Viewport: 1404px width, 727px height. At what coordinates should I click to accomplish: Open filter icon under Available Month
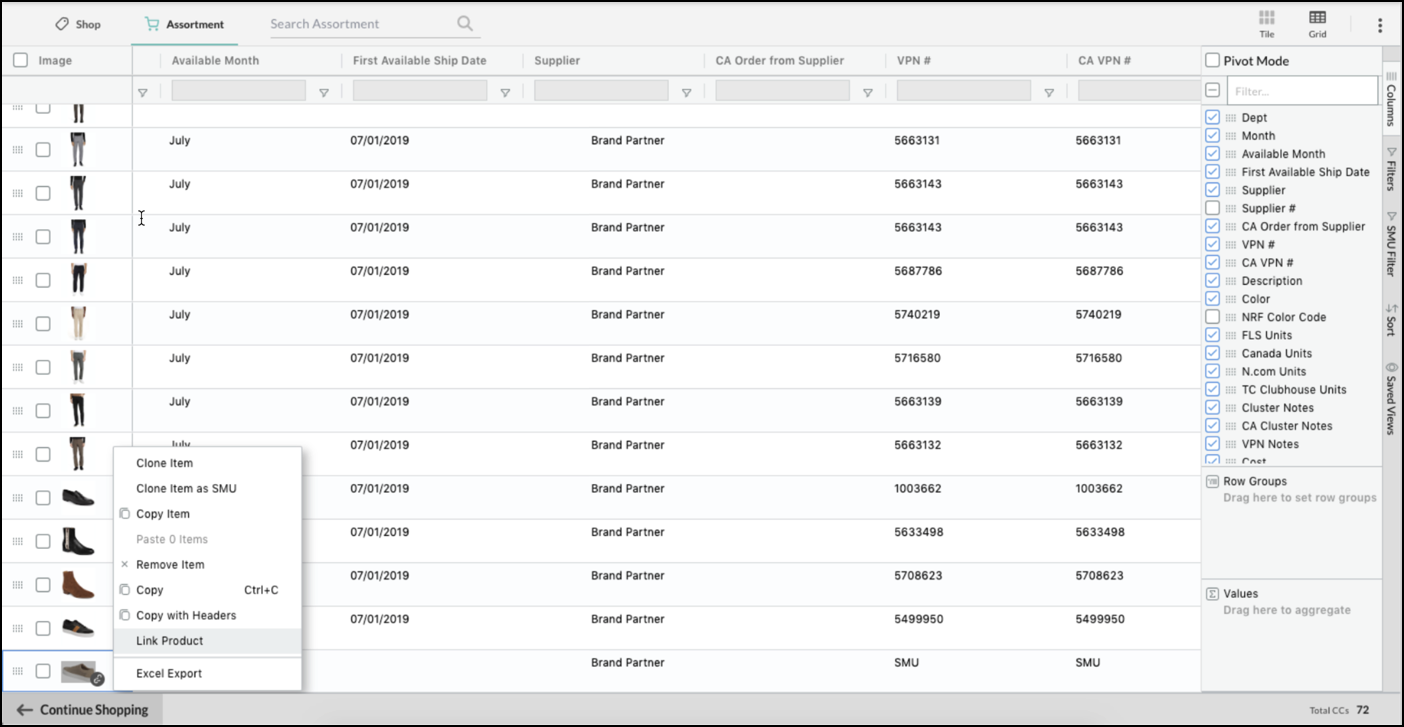(324, 93)
